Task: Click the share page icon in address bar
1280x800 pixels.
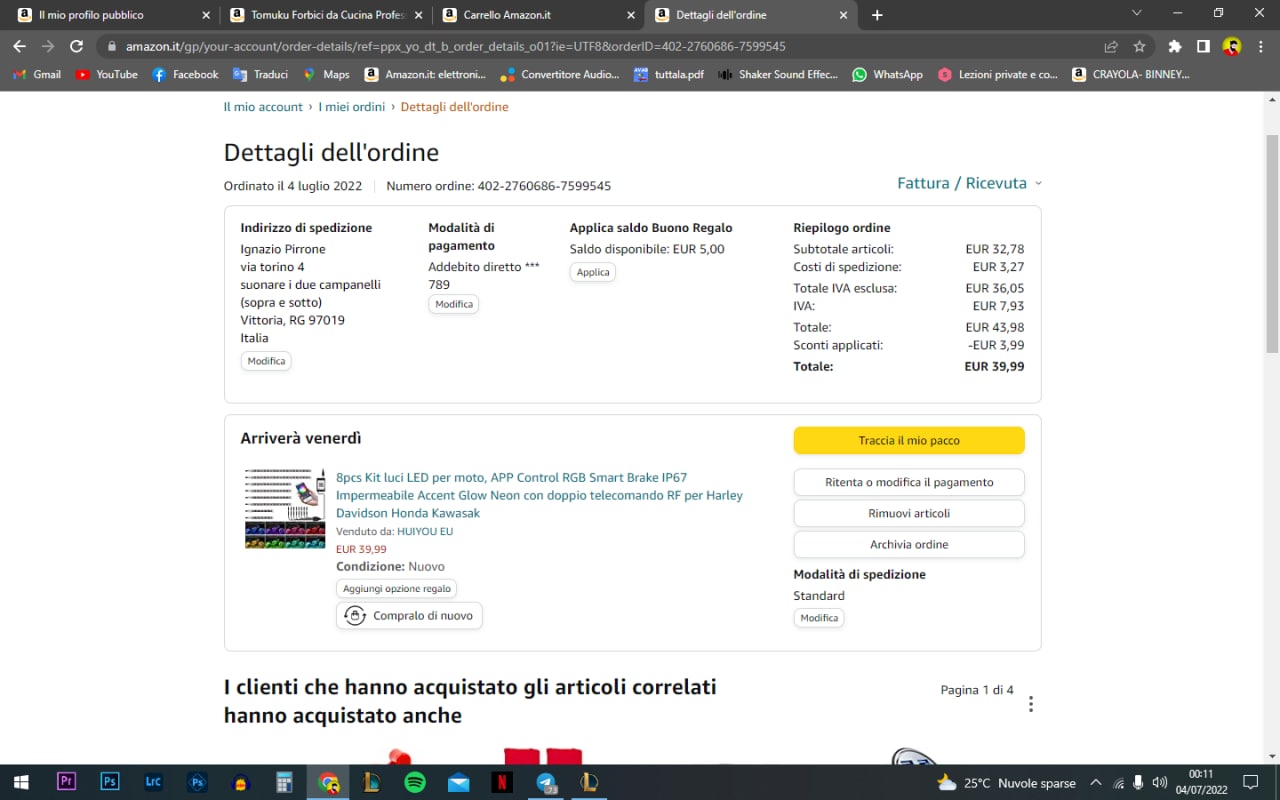Action: tap(1111, 46)
